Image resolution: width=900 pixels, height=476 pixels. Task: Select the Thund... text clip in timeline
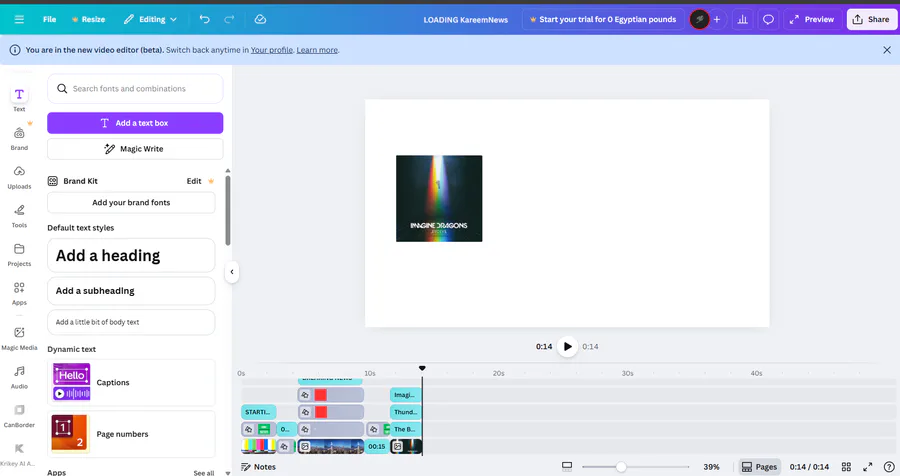405,412
